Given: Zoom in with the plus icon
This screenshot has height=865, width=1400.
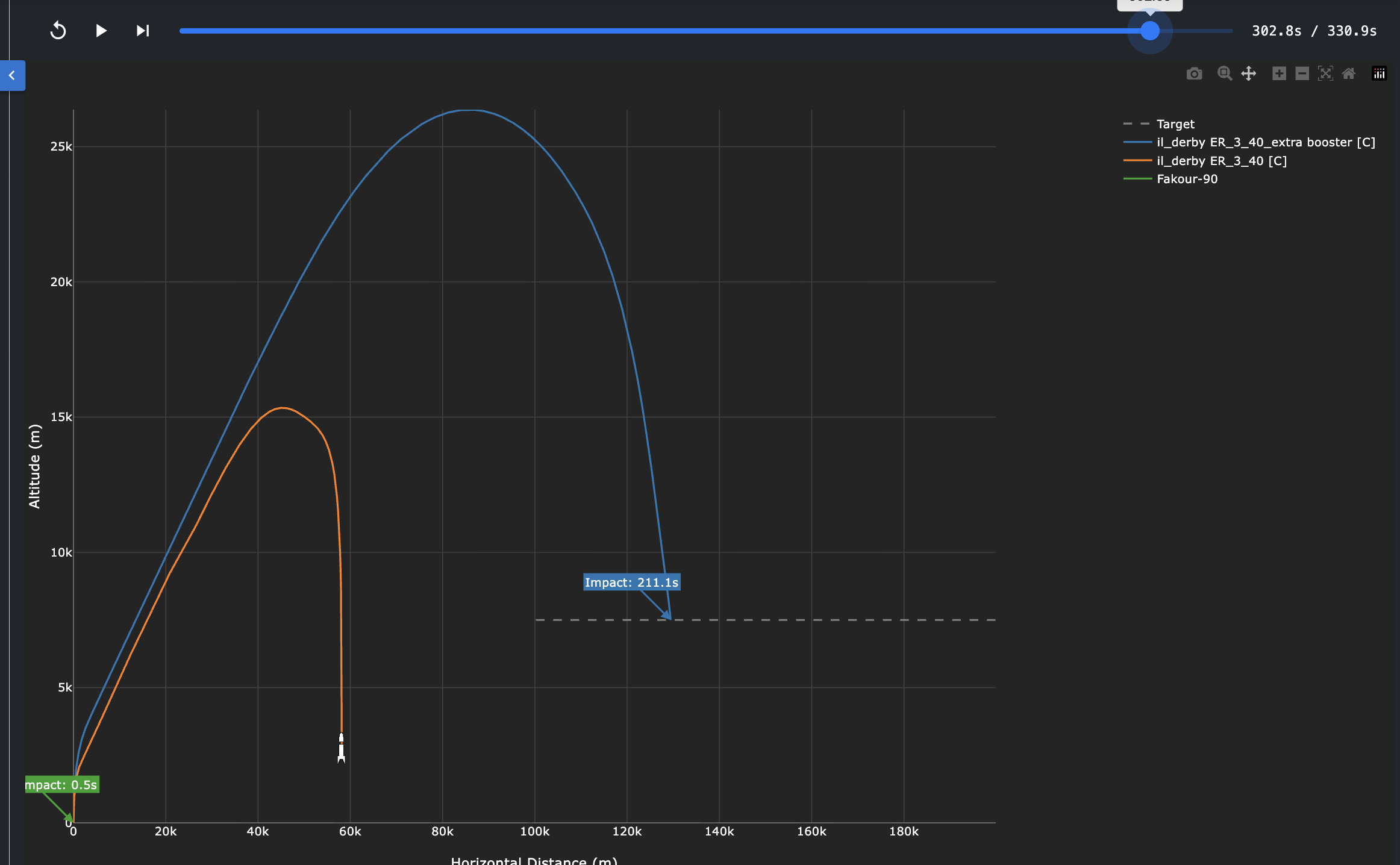Looking at the screenshot, I should (1279, 73).
